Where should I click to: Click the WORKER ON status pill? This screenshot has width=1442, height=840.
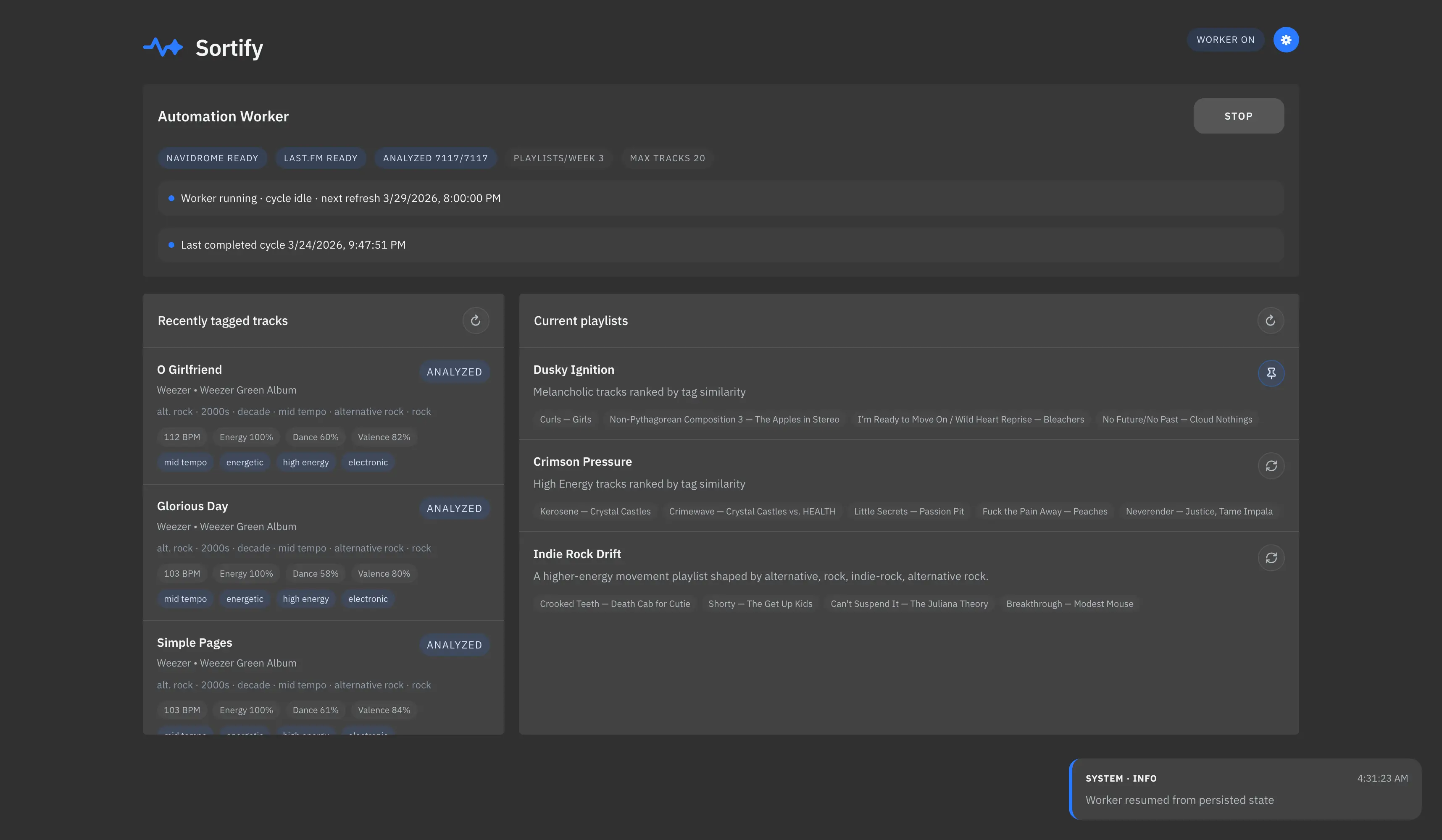[1225, 39]
